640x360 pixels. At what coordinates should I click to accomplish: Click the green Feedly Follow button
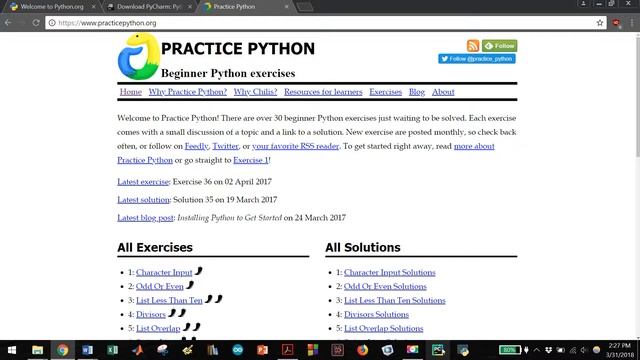(x=499, y=46)
